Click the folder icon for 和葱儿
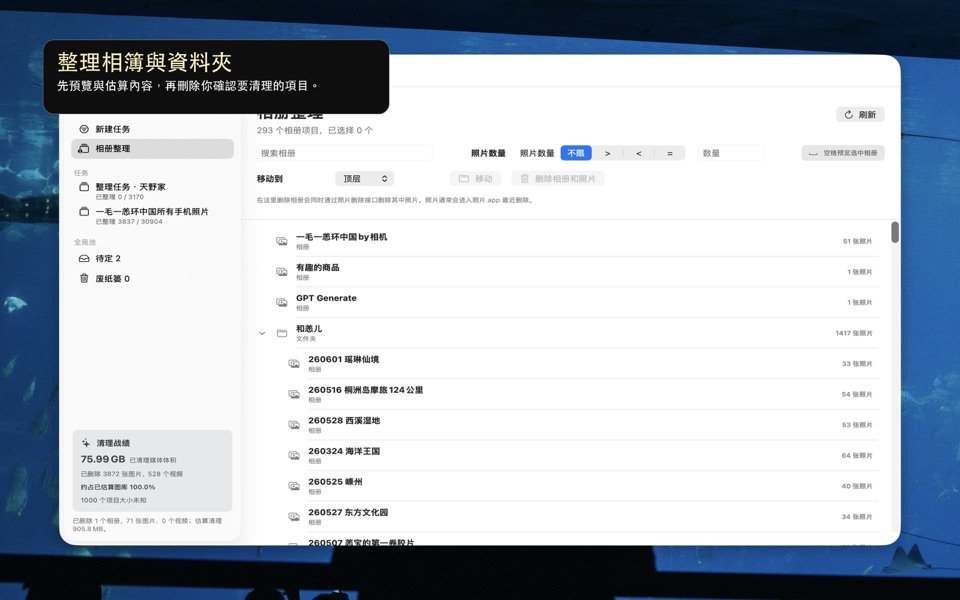The width and height of the screenshot is (960, 600). pos(282,333)
